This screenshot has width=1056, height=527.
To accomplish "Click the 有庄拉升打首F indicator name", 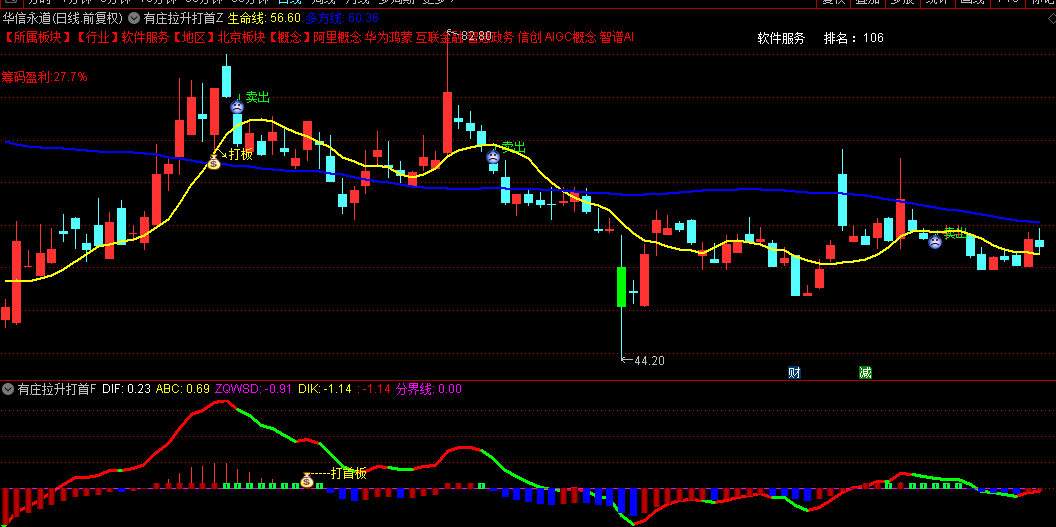I will (57, 389).
